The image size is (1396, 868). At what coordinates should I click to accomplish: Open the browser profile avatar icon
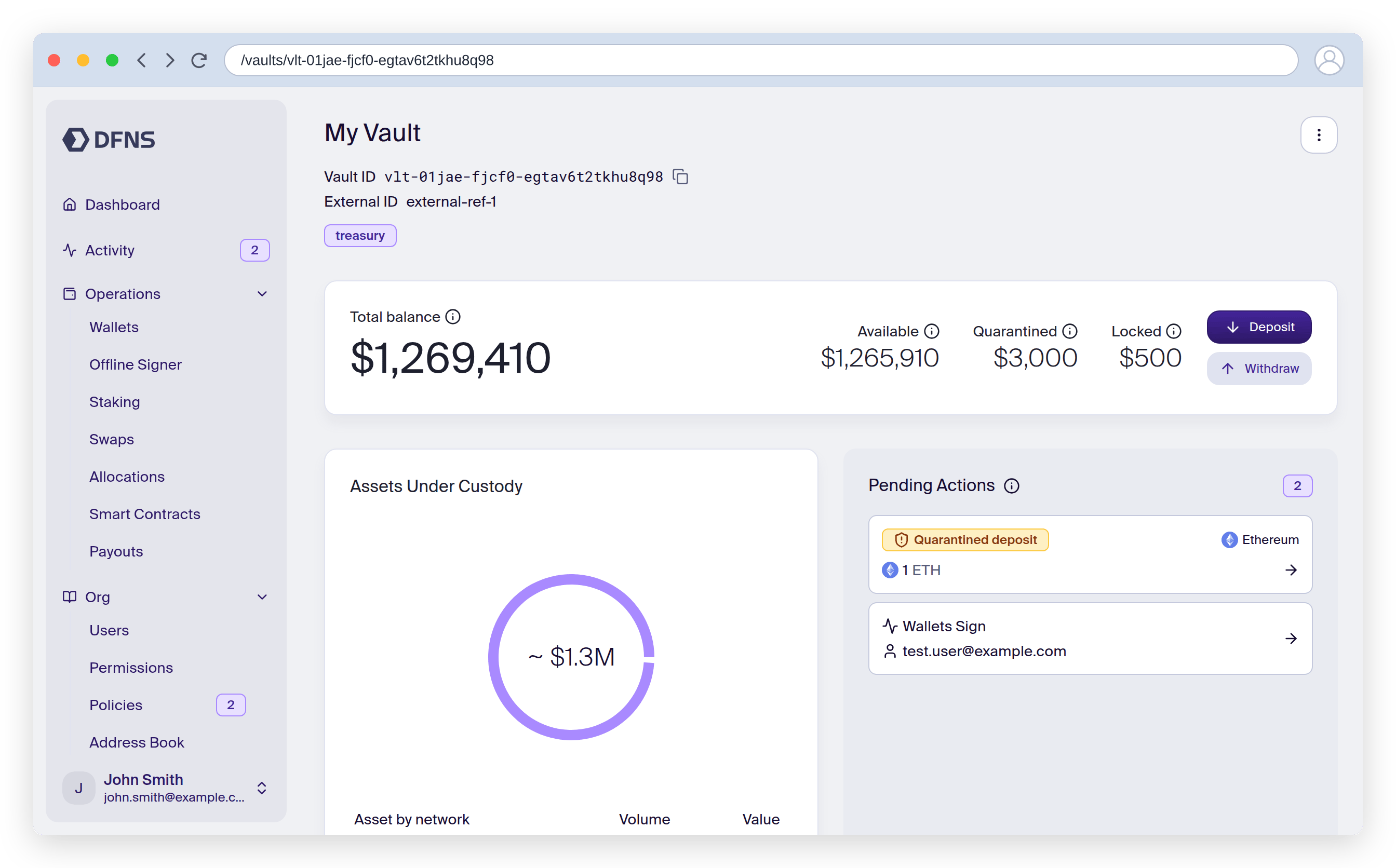coord(1329,60)
